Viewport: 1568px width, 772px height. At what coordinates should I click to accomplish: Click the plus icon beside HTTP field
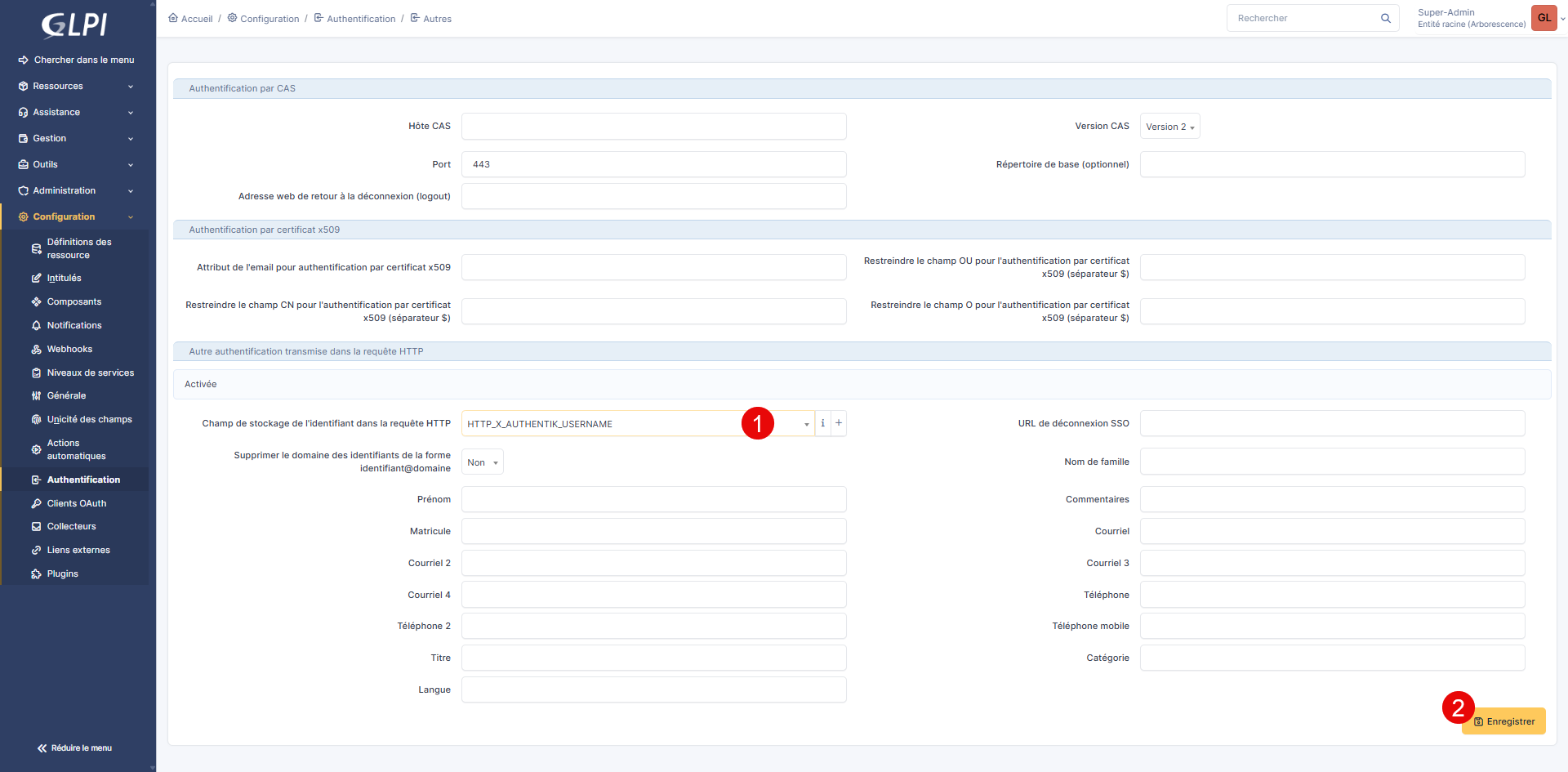839,423
